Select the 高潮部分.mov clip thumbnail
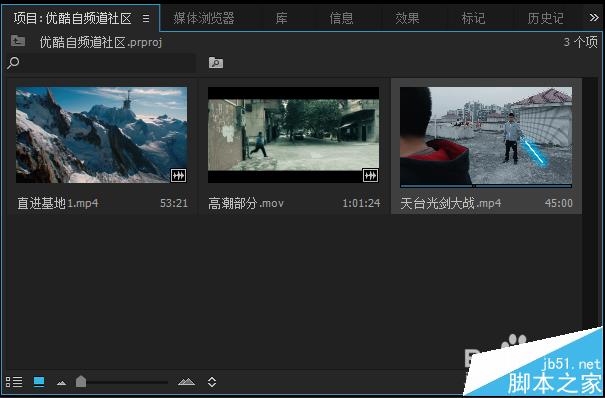Viewport: 605px width, 398px height. (293, 135)
